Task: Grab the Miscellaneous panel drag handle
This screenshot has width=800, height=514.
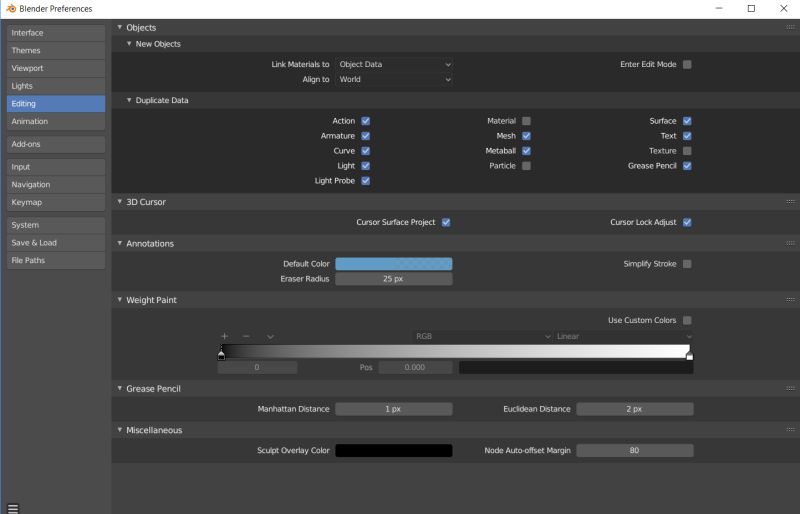Action: tap(790, 430)
